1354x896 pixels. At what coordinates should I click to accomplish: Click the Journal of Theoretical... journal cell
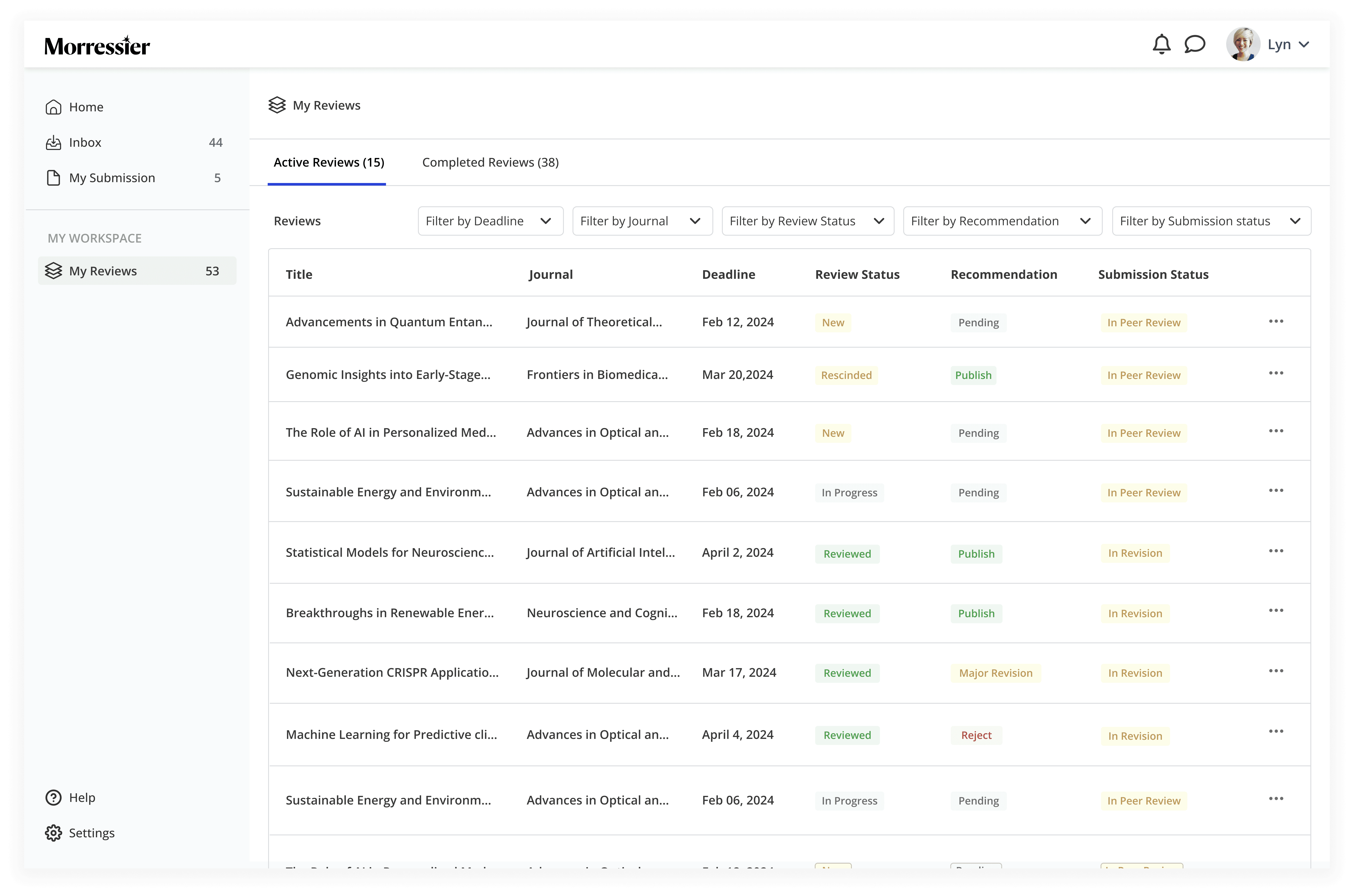tap(594, 322)
